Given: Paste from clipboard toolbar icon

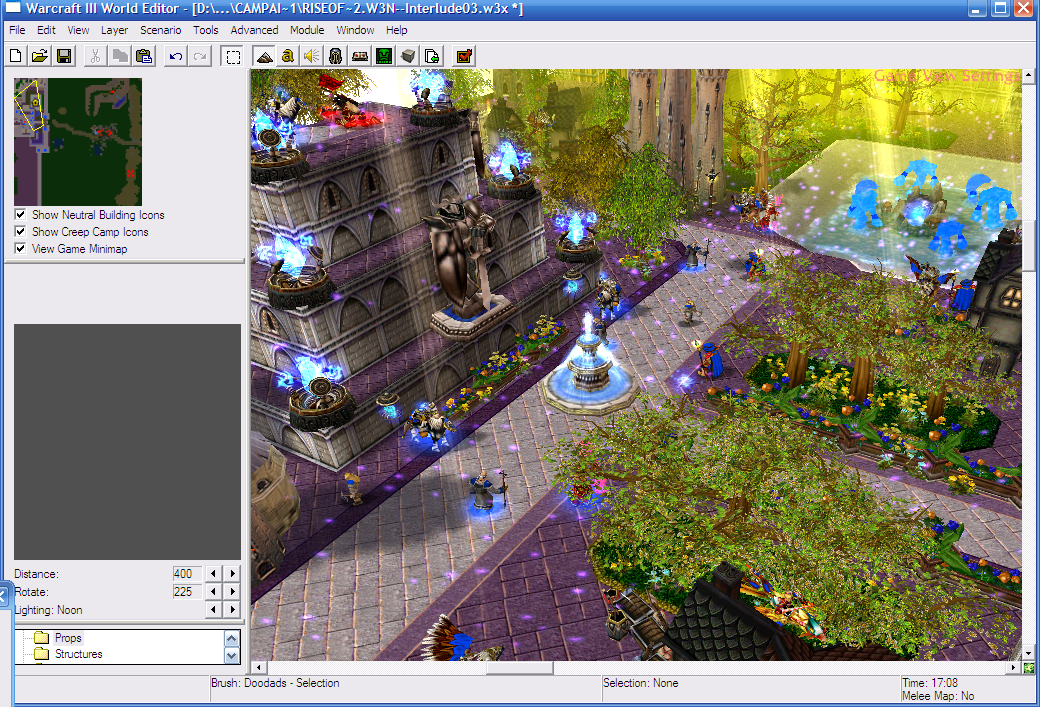Looking at the screenshot, I should pyautogui.click(x=144, y=56).
